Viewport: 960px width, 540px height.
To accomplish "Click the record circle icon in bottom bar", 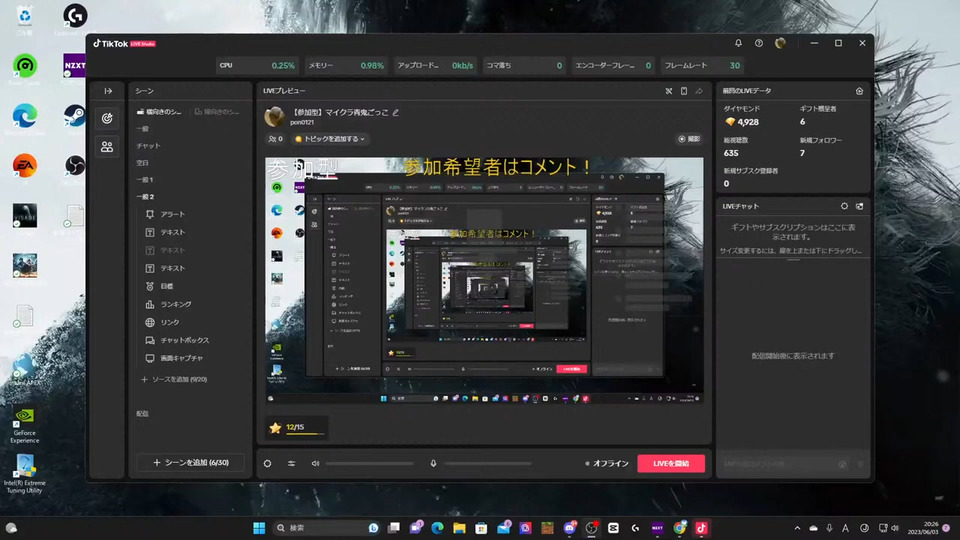I will point(268,463).
